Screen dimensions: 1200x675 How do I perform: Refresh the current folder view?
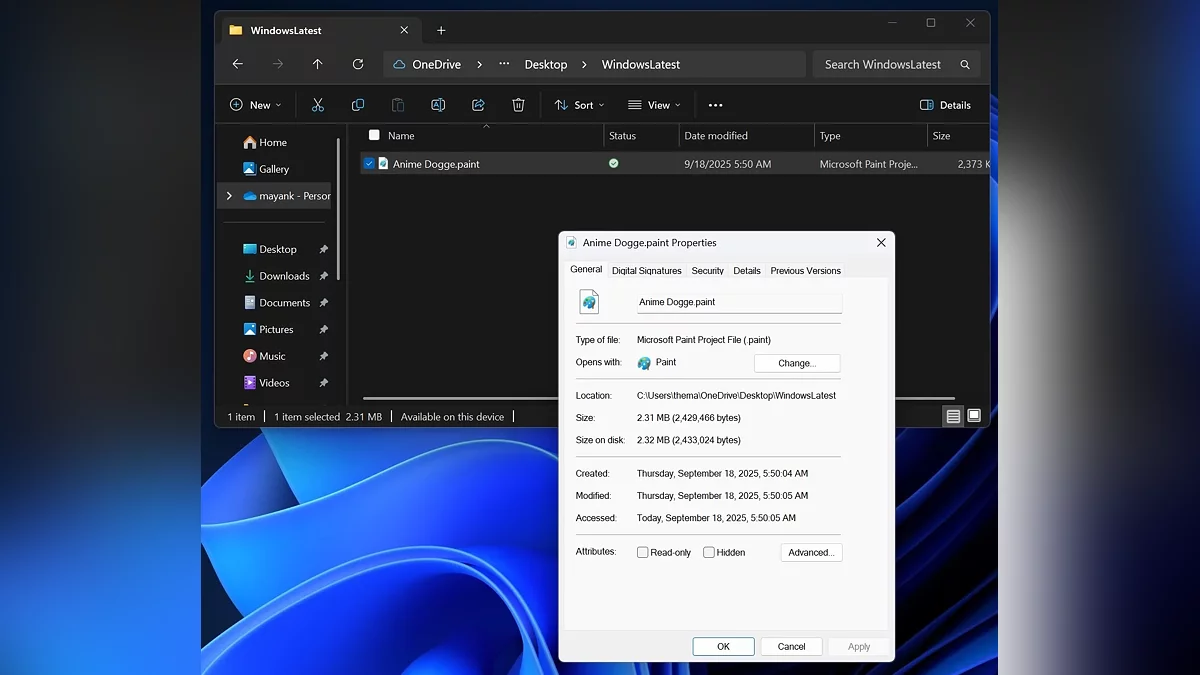point(358,64)
